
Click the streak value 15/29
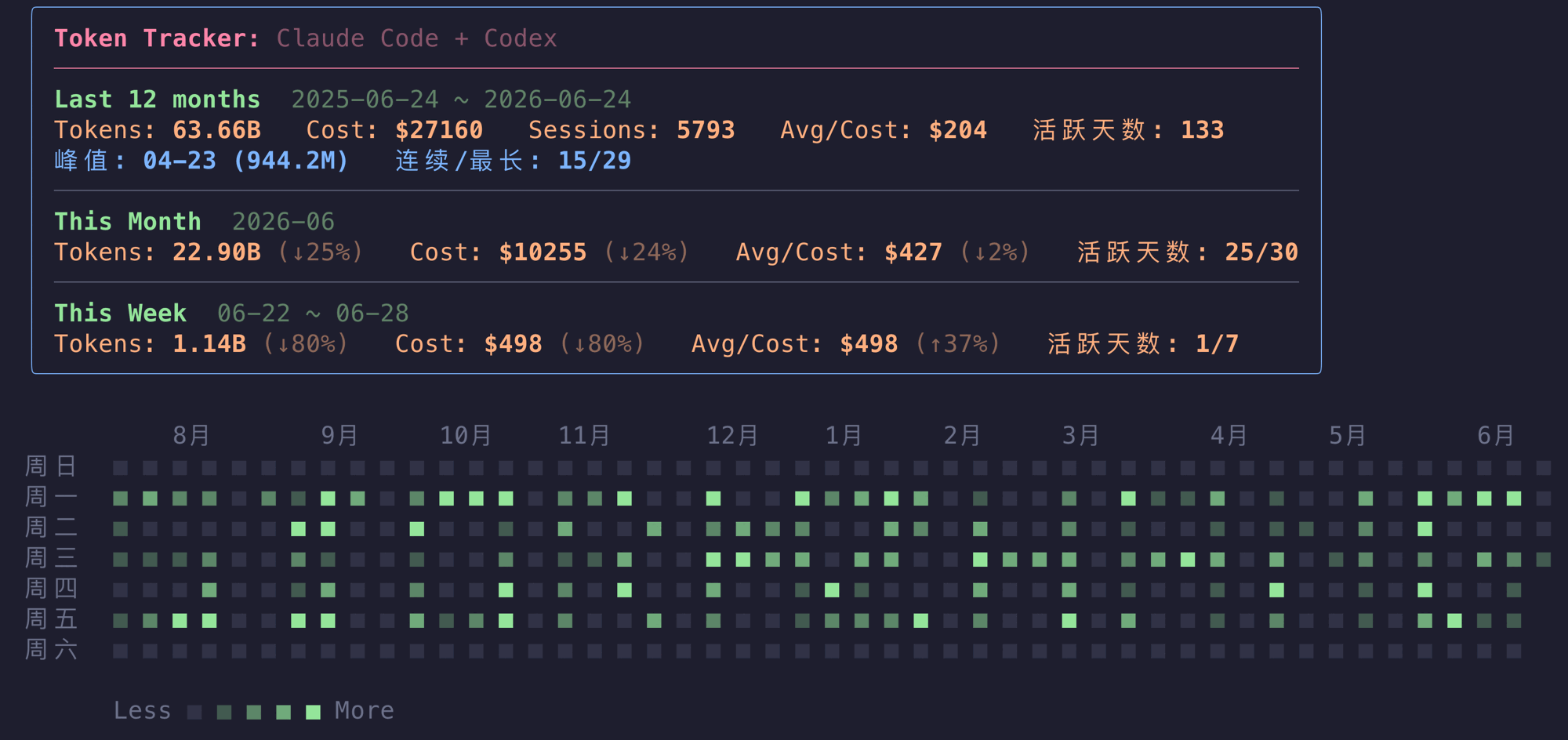pyautogui.click(x=594, y=161)
